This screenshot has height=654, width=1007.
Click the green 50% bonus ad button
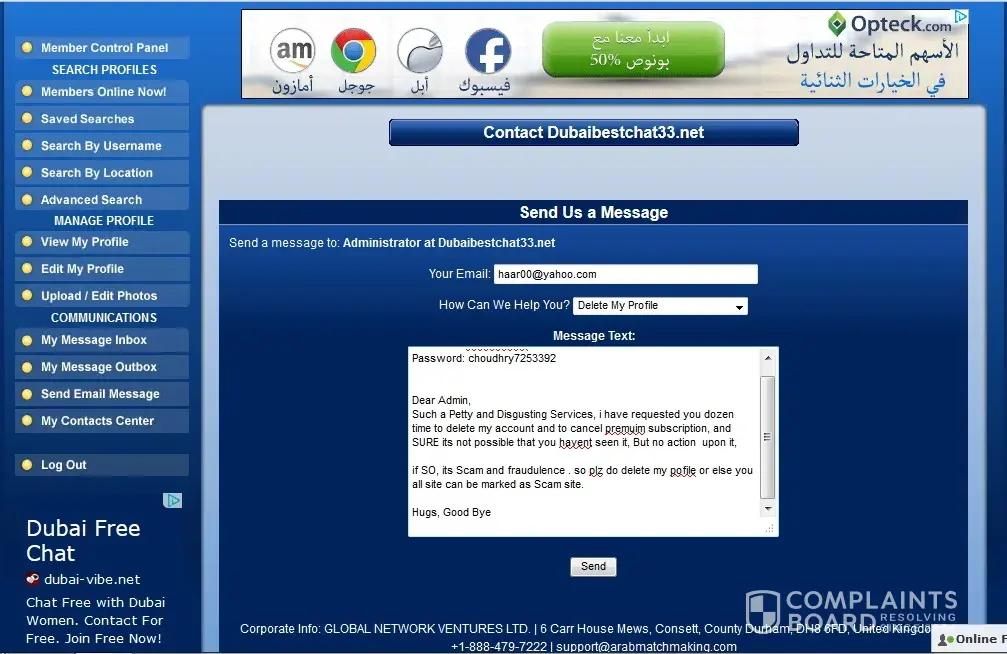click(x=633, y=49)
